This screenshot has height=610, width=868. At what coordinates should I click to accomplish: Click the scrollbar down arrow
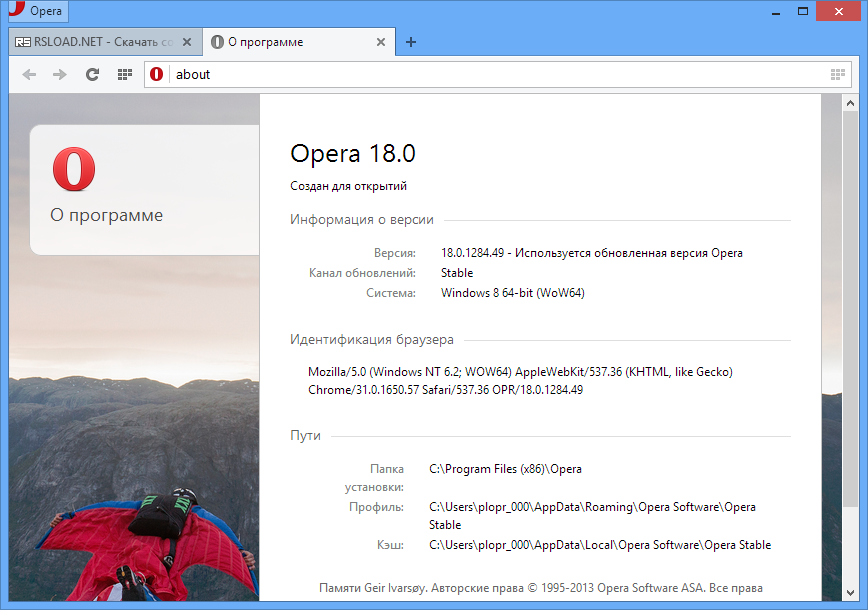[850, 593]
